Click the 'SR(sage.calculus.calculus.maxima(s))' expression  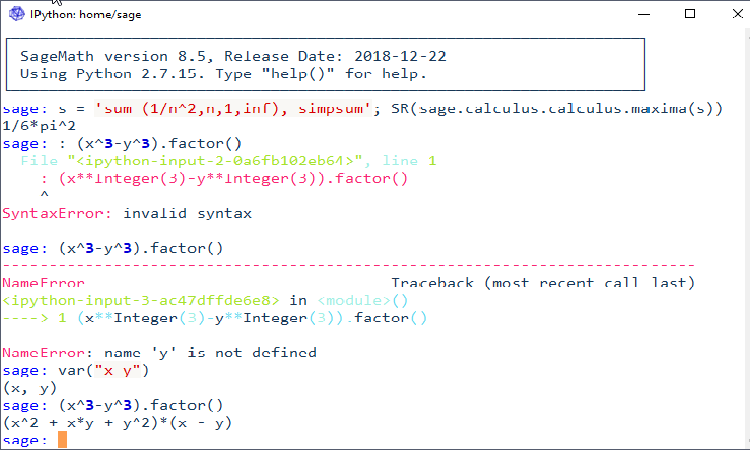(x=557, y=109)
